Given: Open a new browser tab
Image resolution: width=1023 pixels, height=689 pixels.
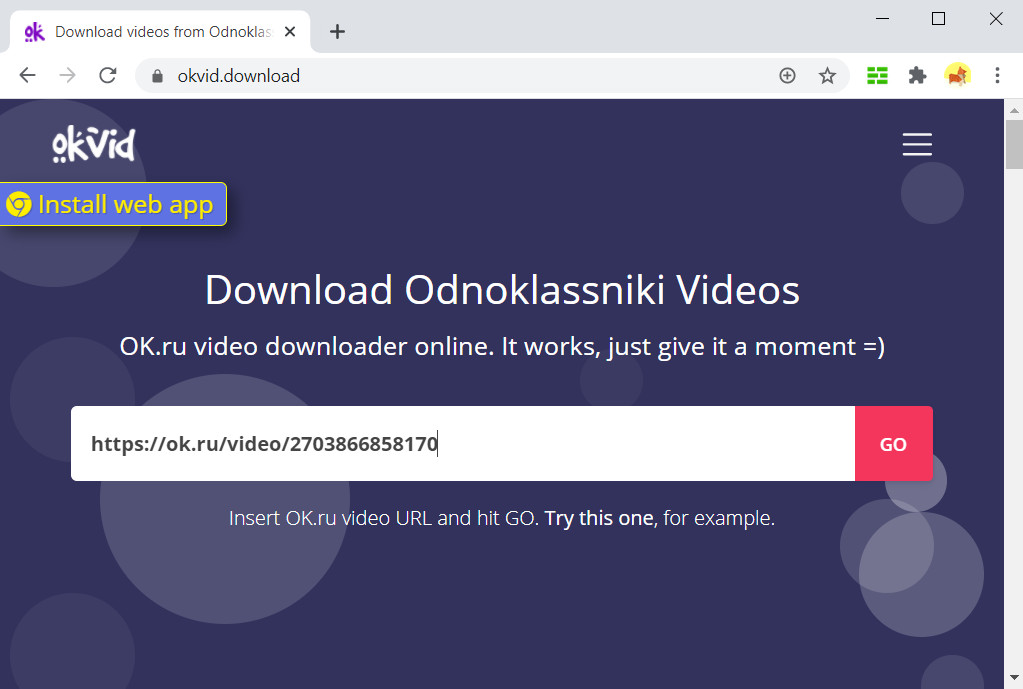Looking at the screenshot, I should click(x=337, y=31).
